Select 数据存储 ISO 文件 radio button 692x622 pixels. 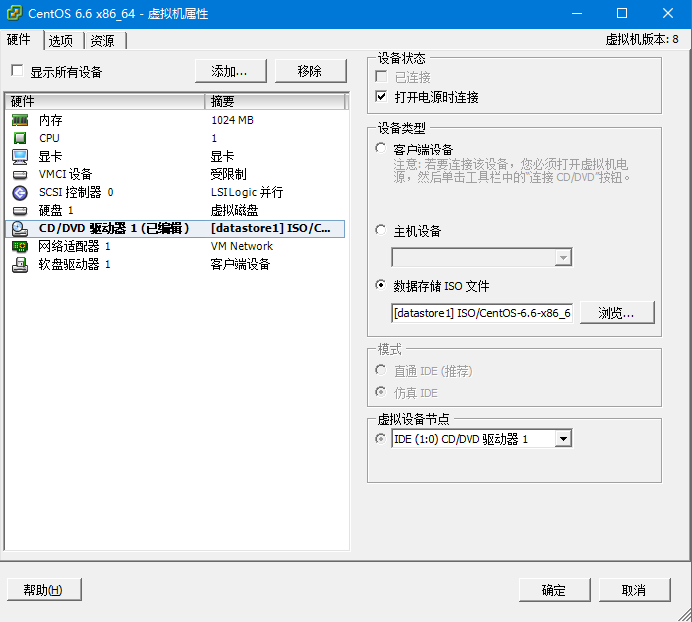[x=381, y=285]
